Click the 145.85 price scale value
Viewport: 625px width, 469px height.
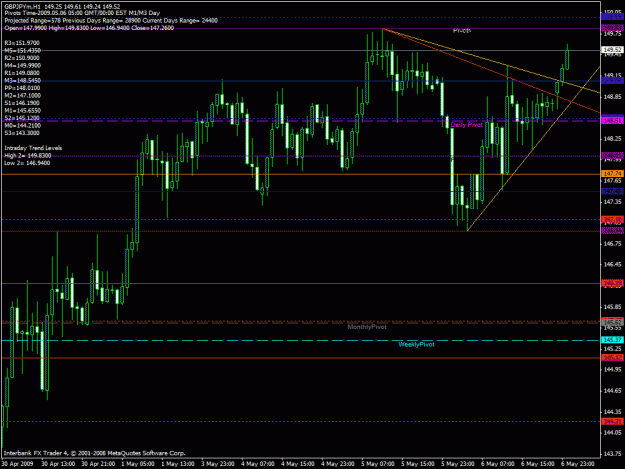613,307
